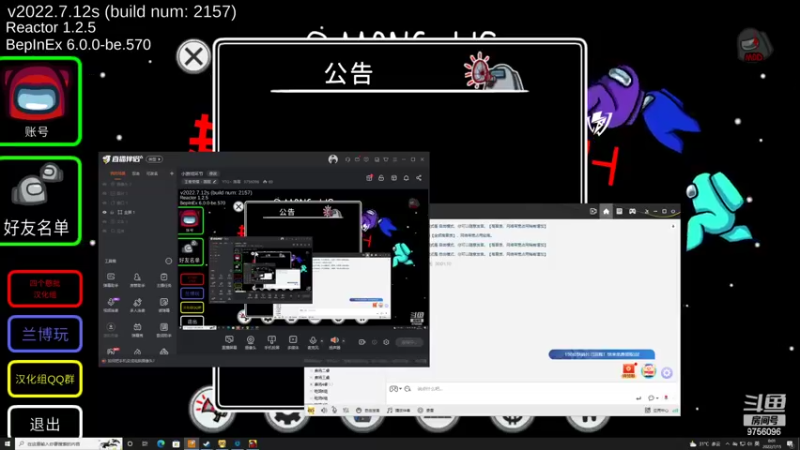Click the megaphone announcement circle icon
800x450 pixels.
[x=212, y=408]
